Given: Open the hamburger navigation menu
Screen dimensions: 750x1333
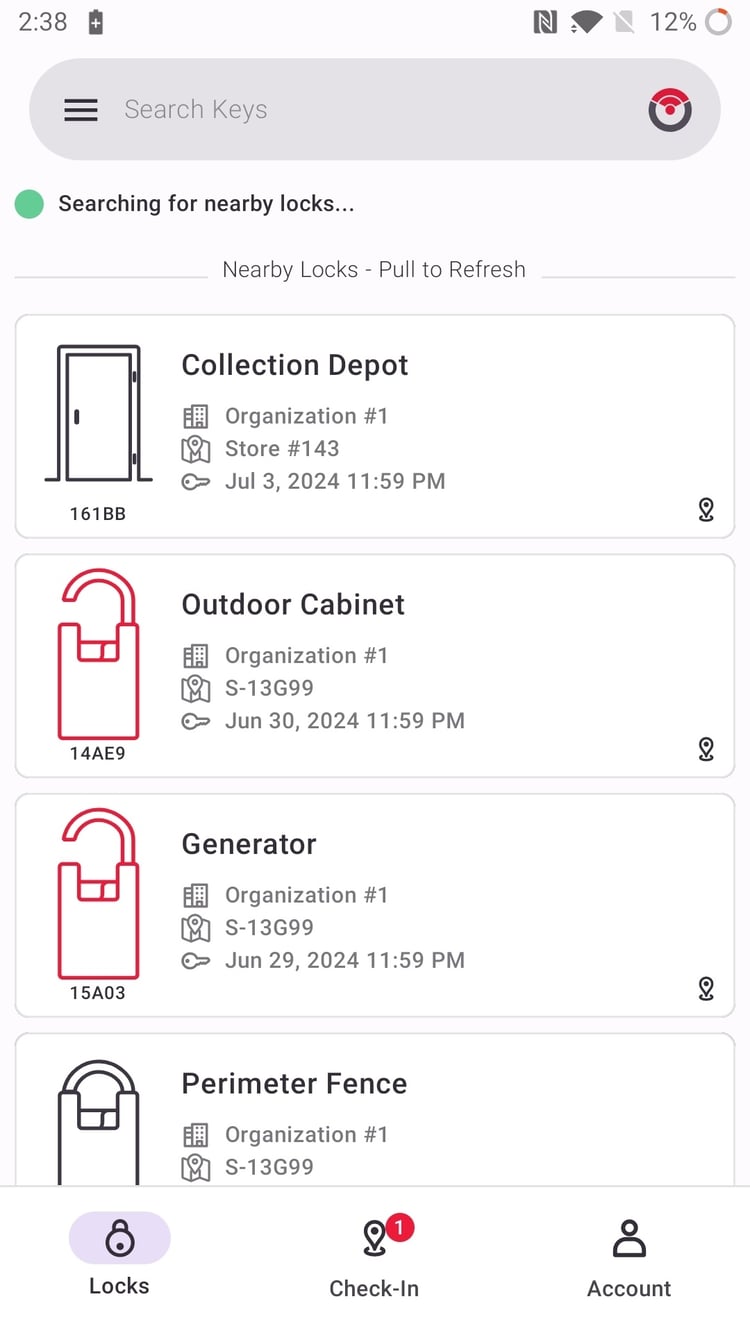Looking at the screenshot, I should [x=81, y=110].
